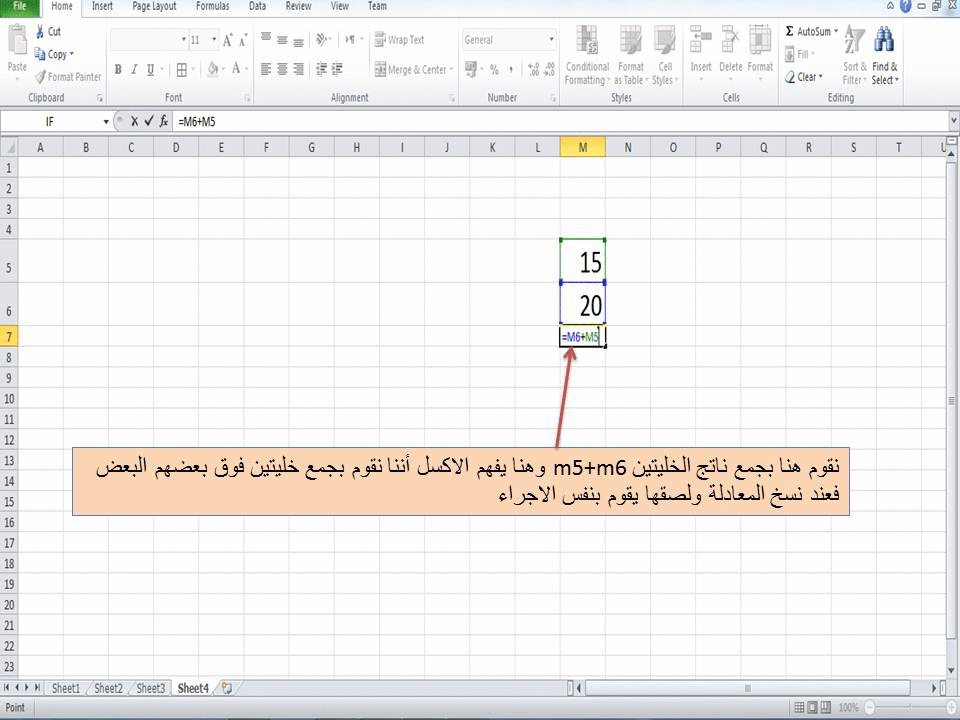Viewport: 960px width, 720px height.
Task: Click Increase Decimal icon
Action: pyautogui.click(x=533, y=70)
